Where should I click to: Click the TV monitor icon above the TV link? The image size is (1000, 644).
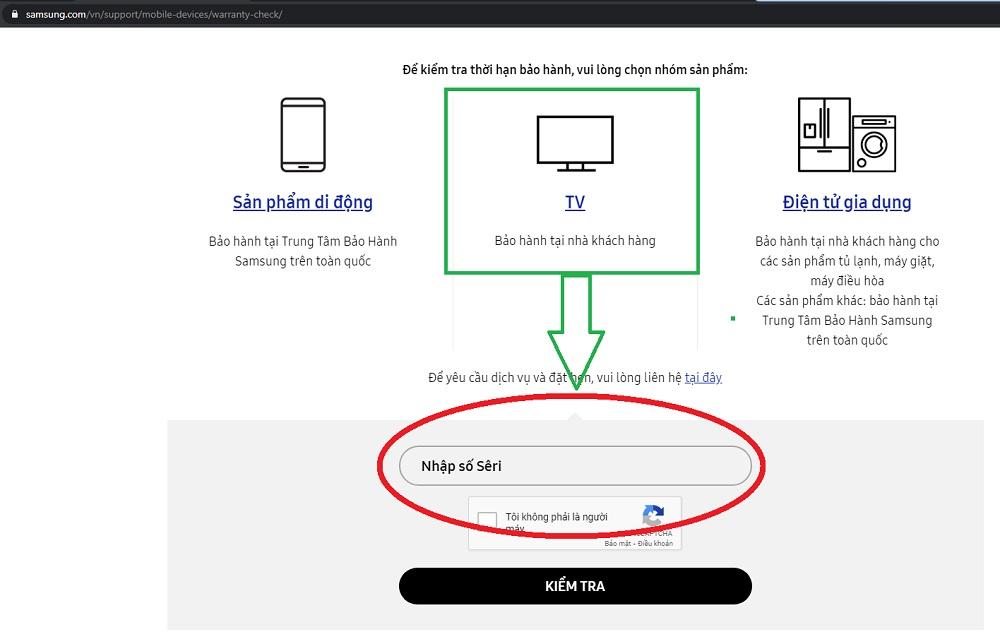574,140
